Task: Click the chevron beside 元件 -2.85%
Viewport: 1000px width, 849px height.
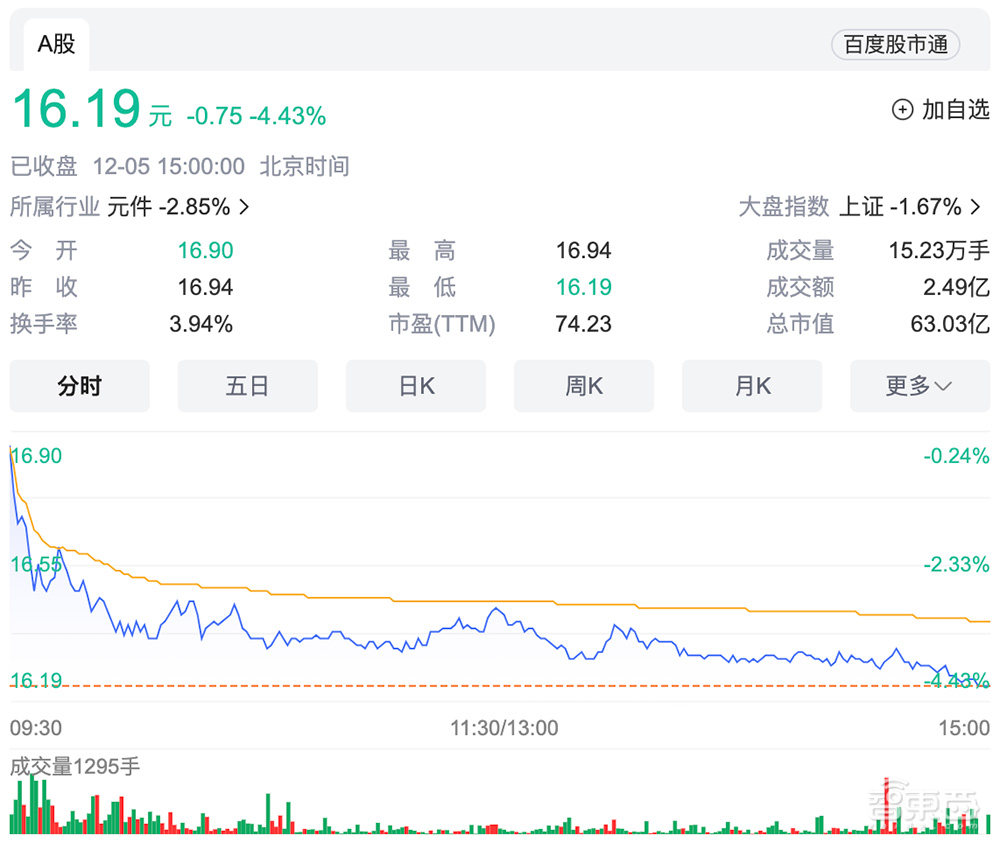Action: [243, 207]
